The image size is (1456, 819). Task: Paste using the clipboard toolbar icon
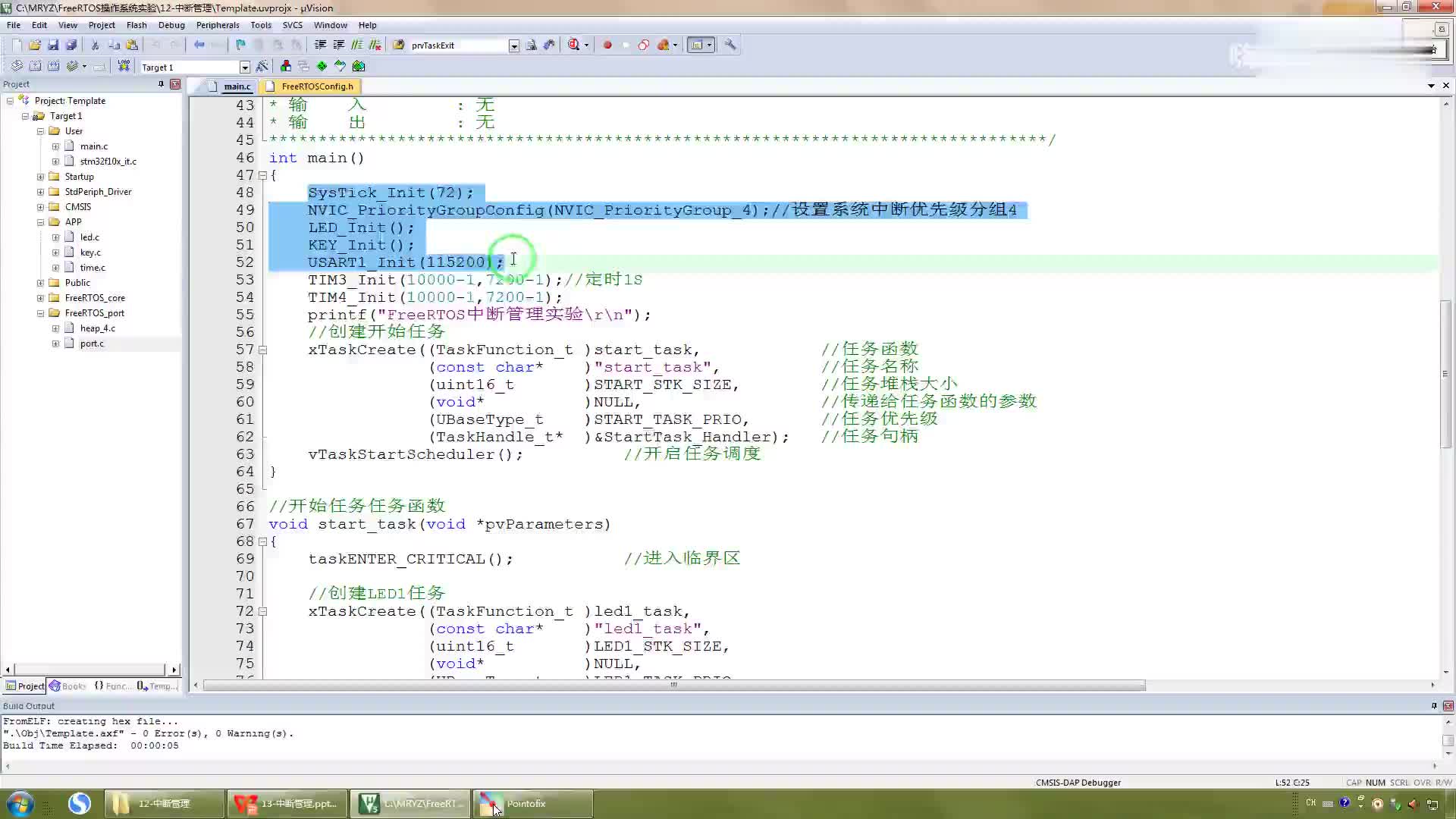132,45
